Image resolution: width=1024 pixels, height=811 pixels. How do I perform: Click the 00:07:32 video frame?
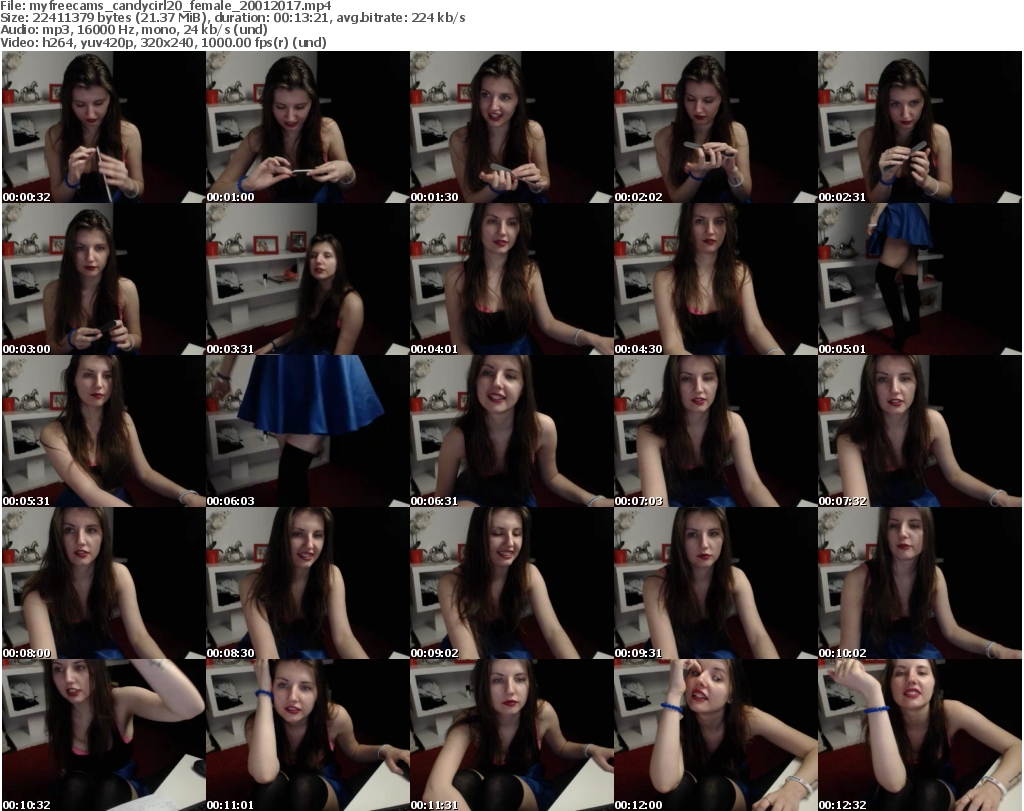pyautogui.click(x=920, y=432)
